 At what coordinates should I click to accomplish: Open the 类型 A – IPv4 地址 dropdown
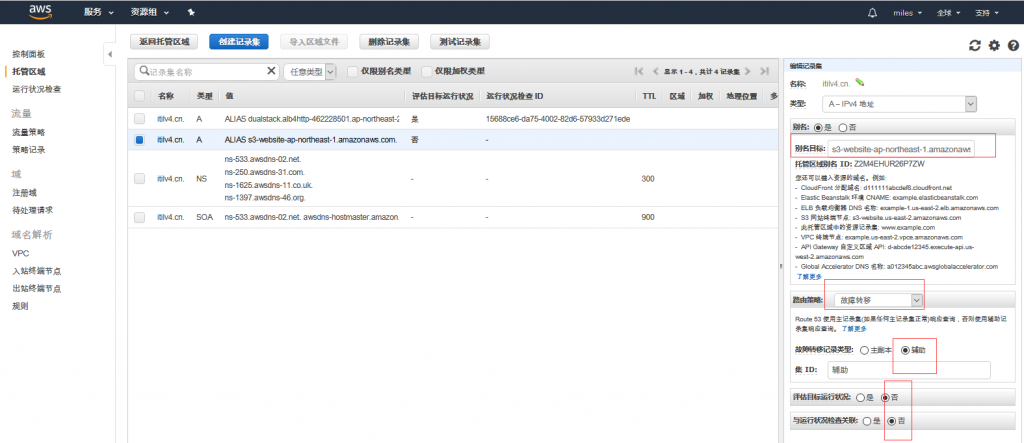(899, 104)
